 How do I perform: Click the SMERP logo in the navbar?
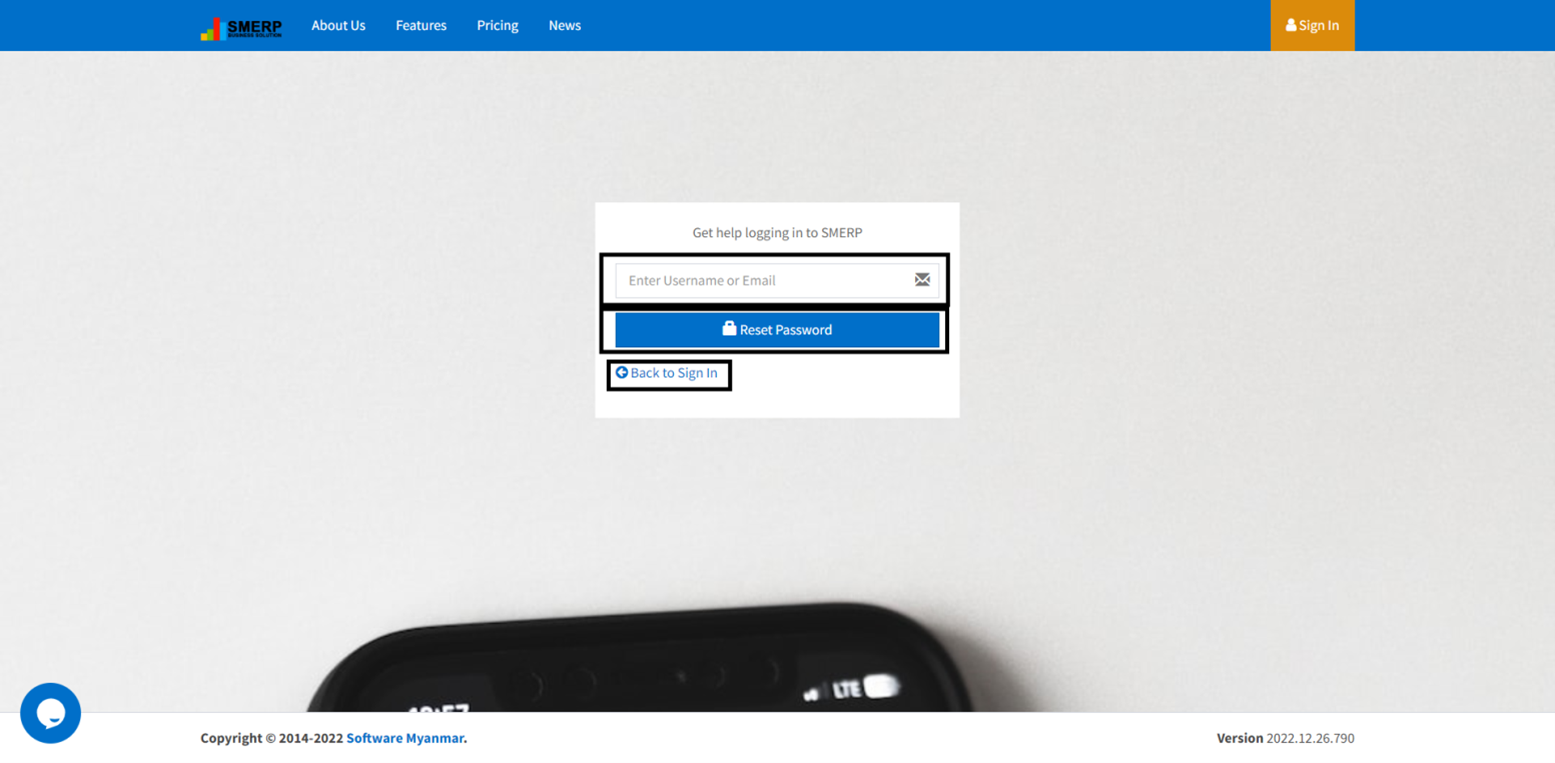(x=241, y=28)
